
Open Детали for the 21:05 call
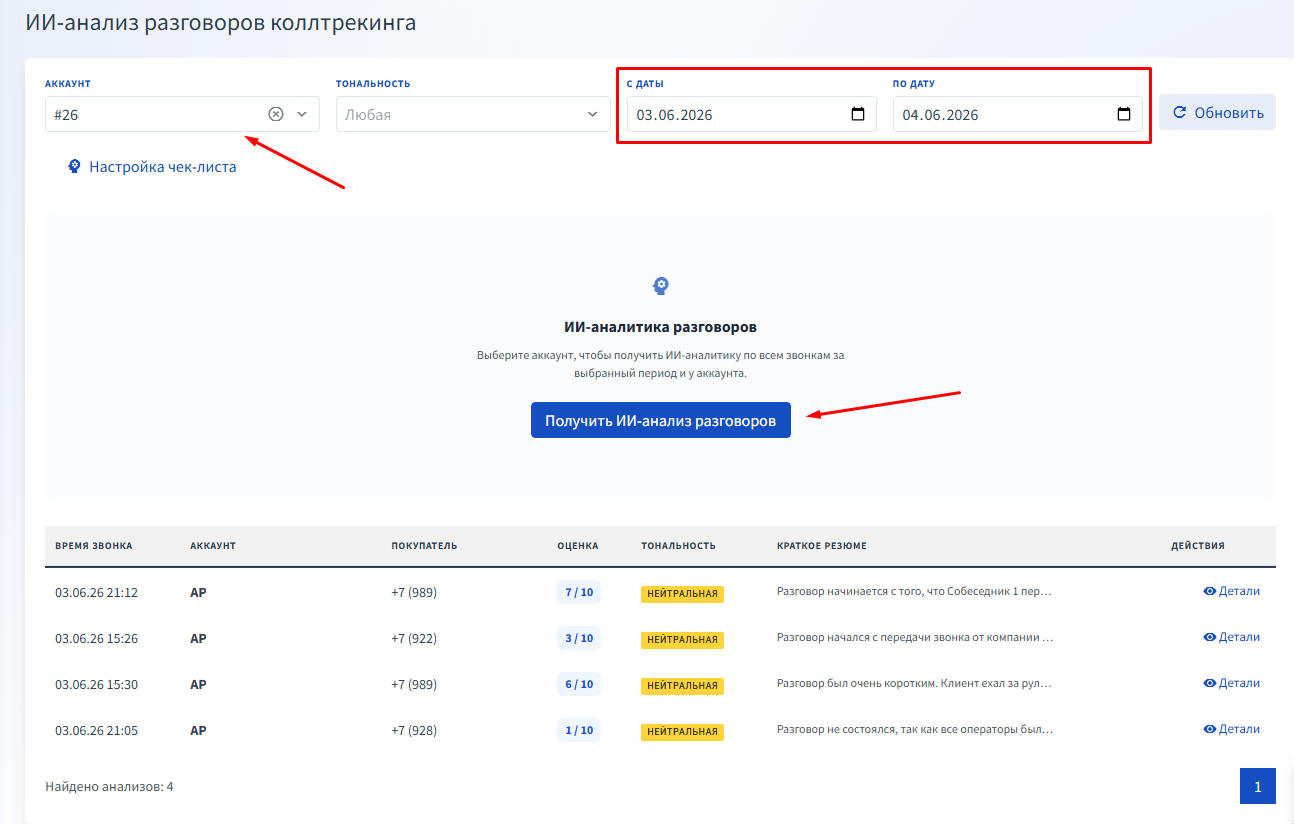coord(1231,729)
